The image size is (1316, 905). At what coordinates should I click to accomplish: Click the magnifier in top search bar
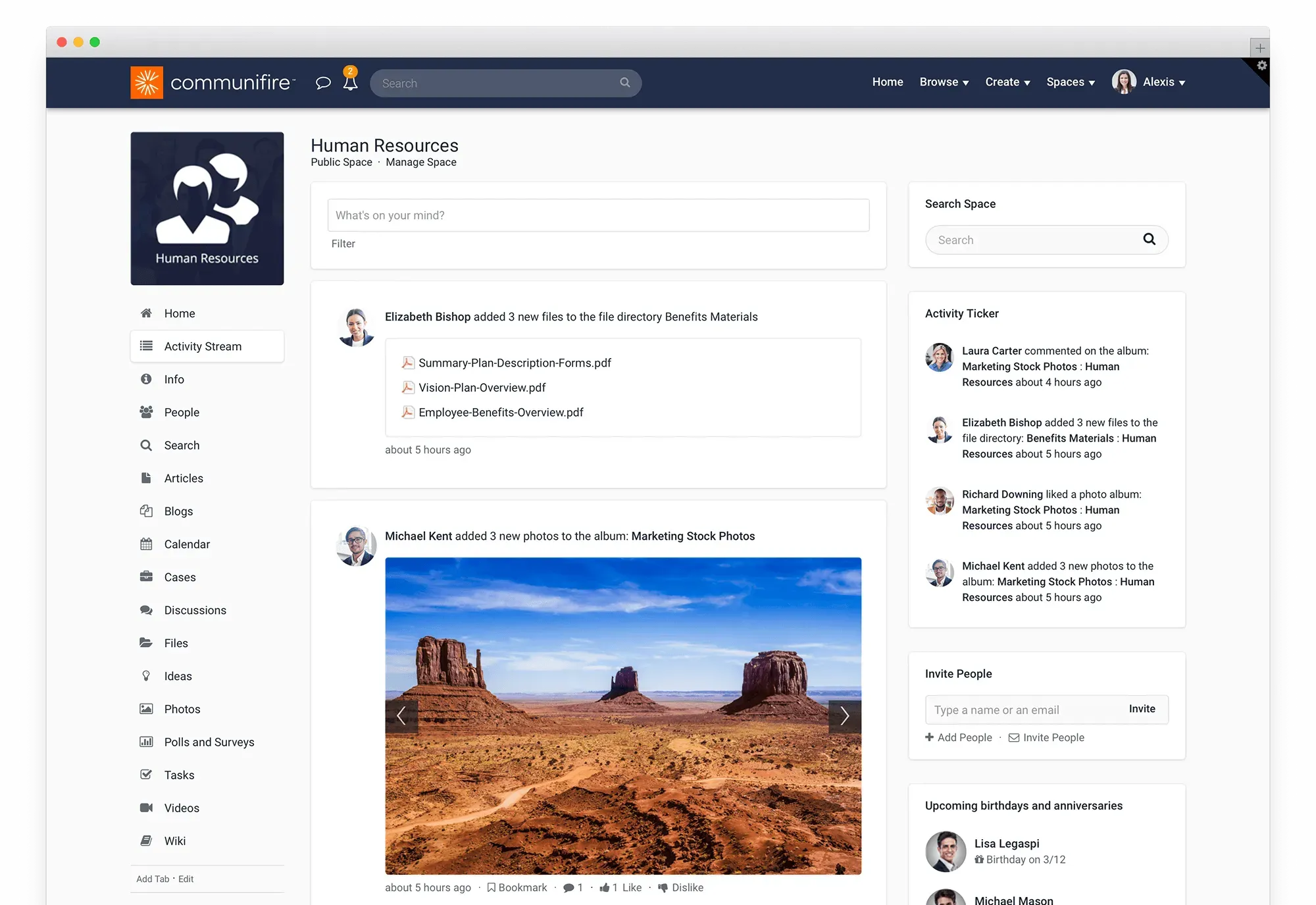tap(625, 82)
